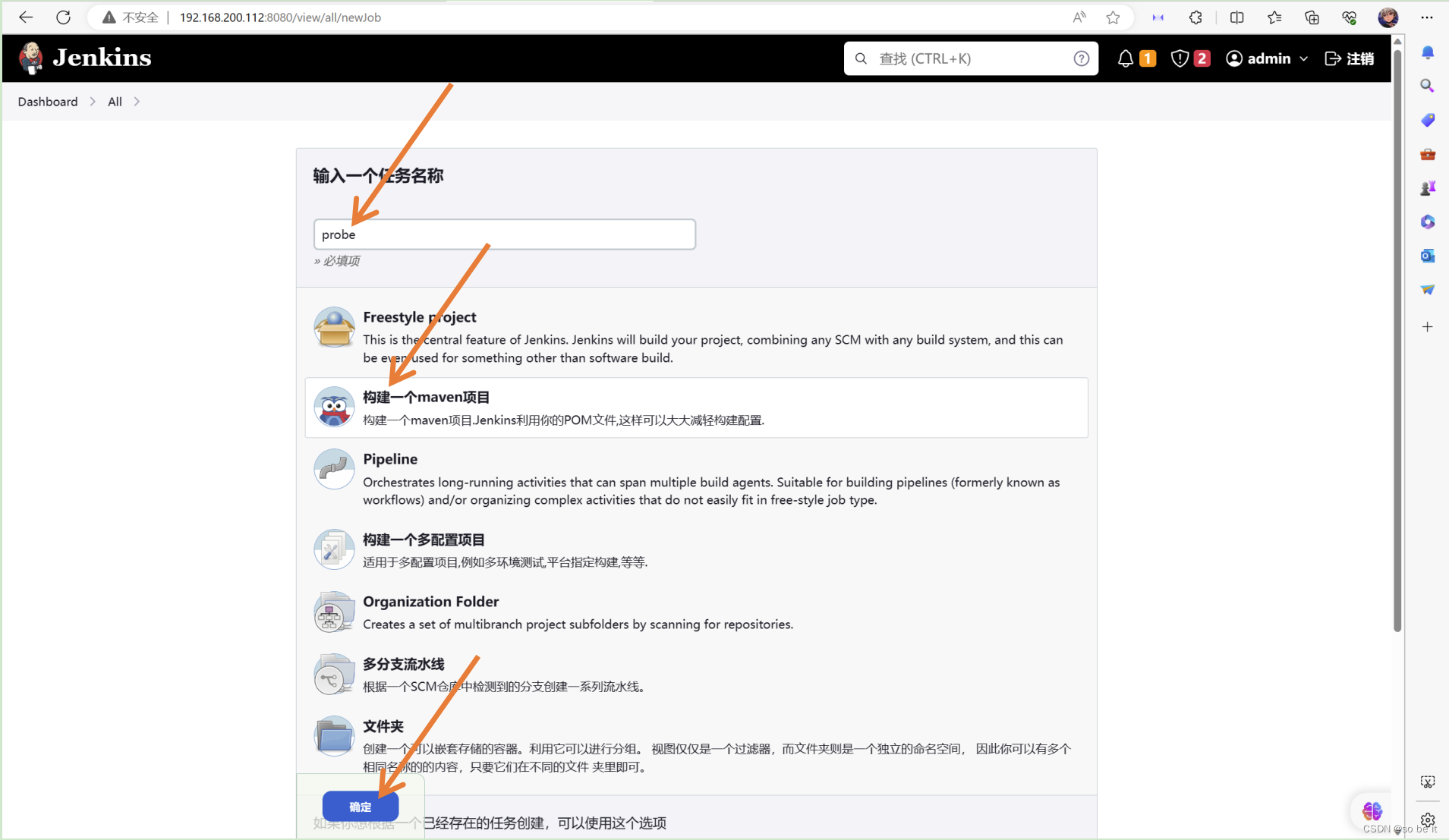Viewport: 1449px width, 840px height.
Task: Select Organization Folder title
Action: 430,602
